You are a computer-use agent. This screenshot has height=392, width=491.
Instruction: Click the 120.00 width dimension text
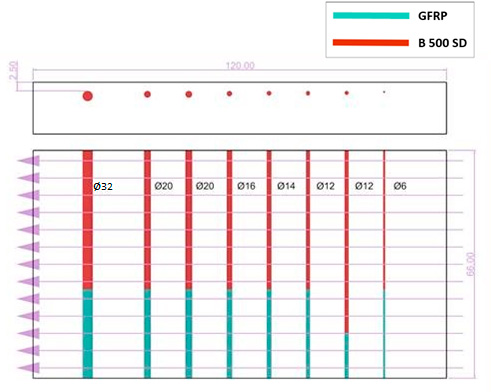[x=240, y=65]
